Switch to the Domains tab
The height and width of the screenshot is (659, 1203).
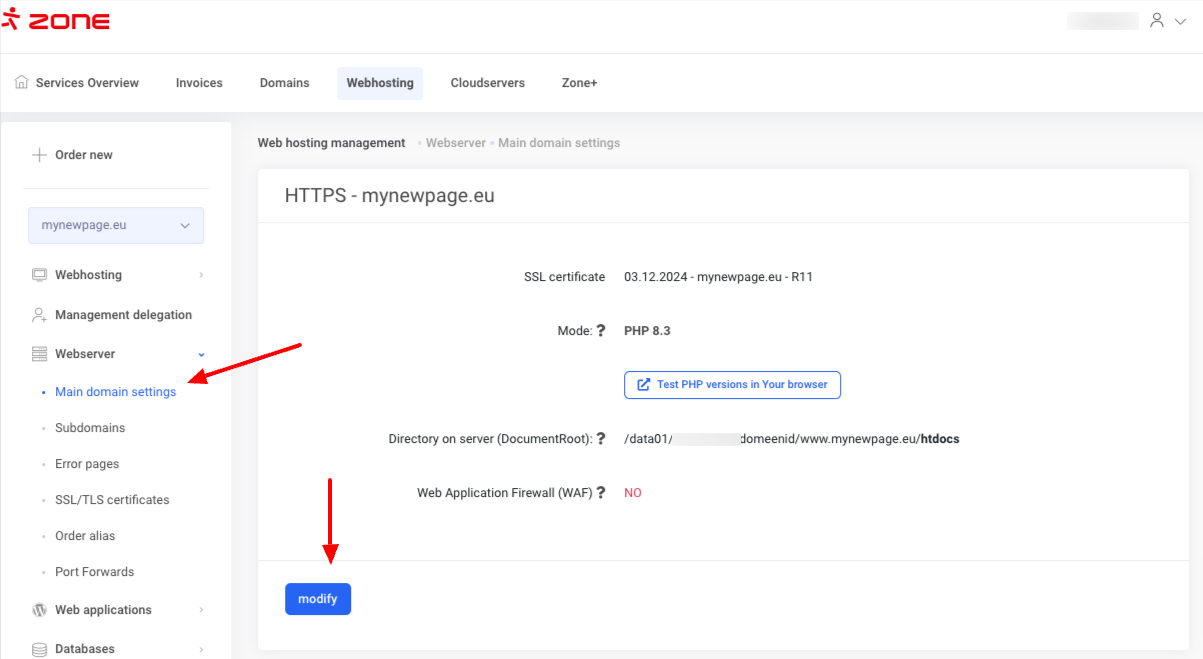(x=284, y=83)
